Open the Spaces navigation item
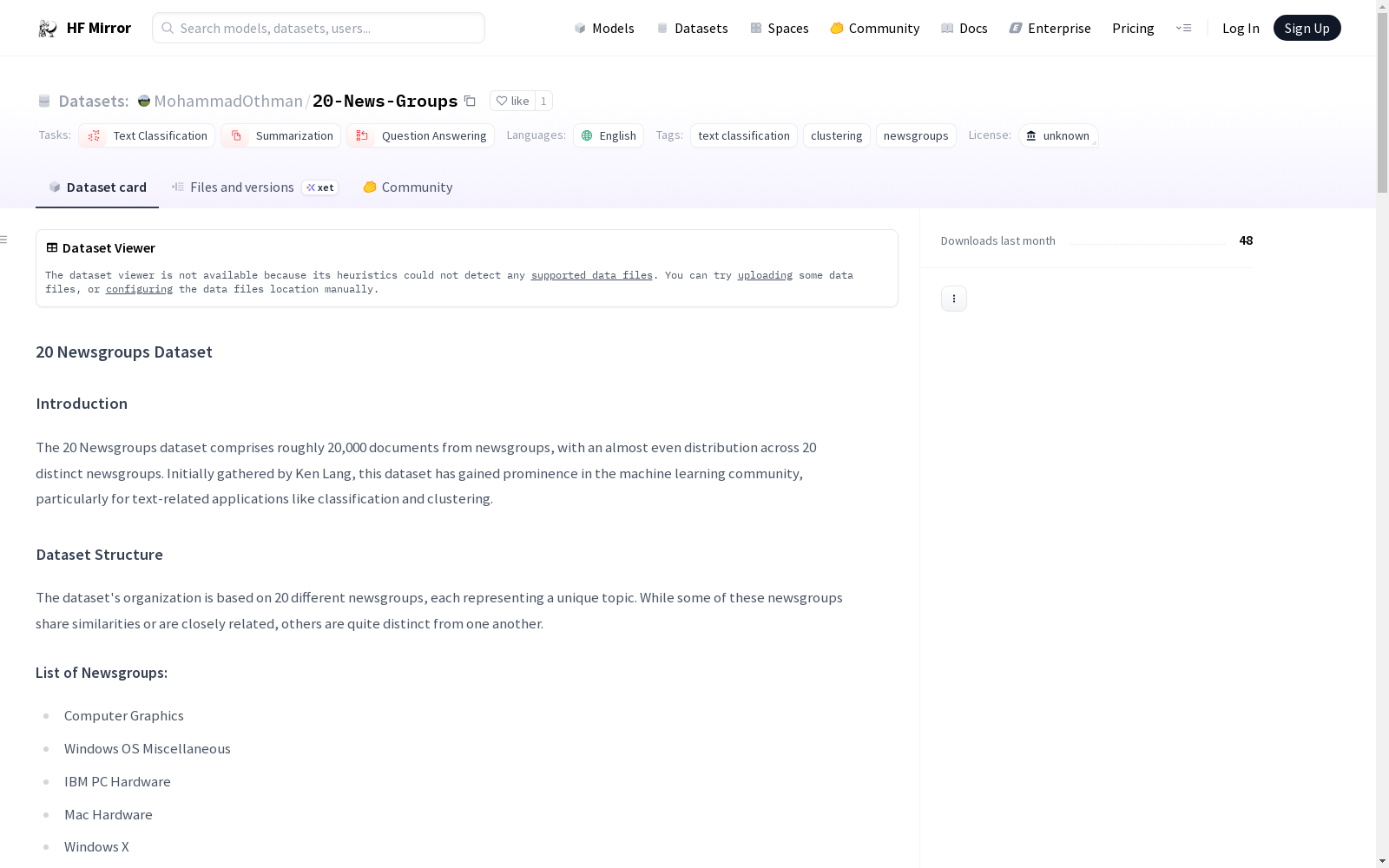 click(780, 28)
